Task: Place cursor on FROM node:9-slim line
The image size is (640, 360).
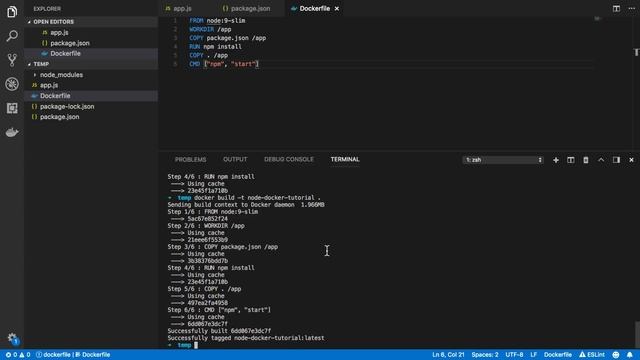Action: (x=217, y=20)
